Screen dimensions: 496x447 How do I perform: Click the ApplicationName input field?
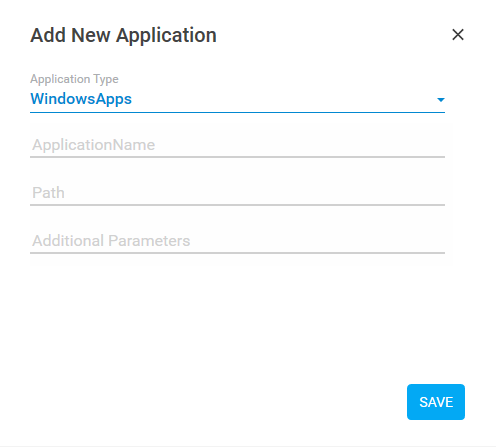237,145
